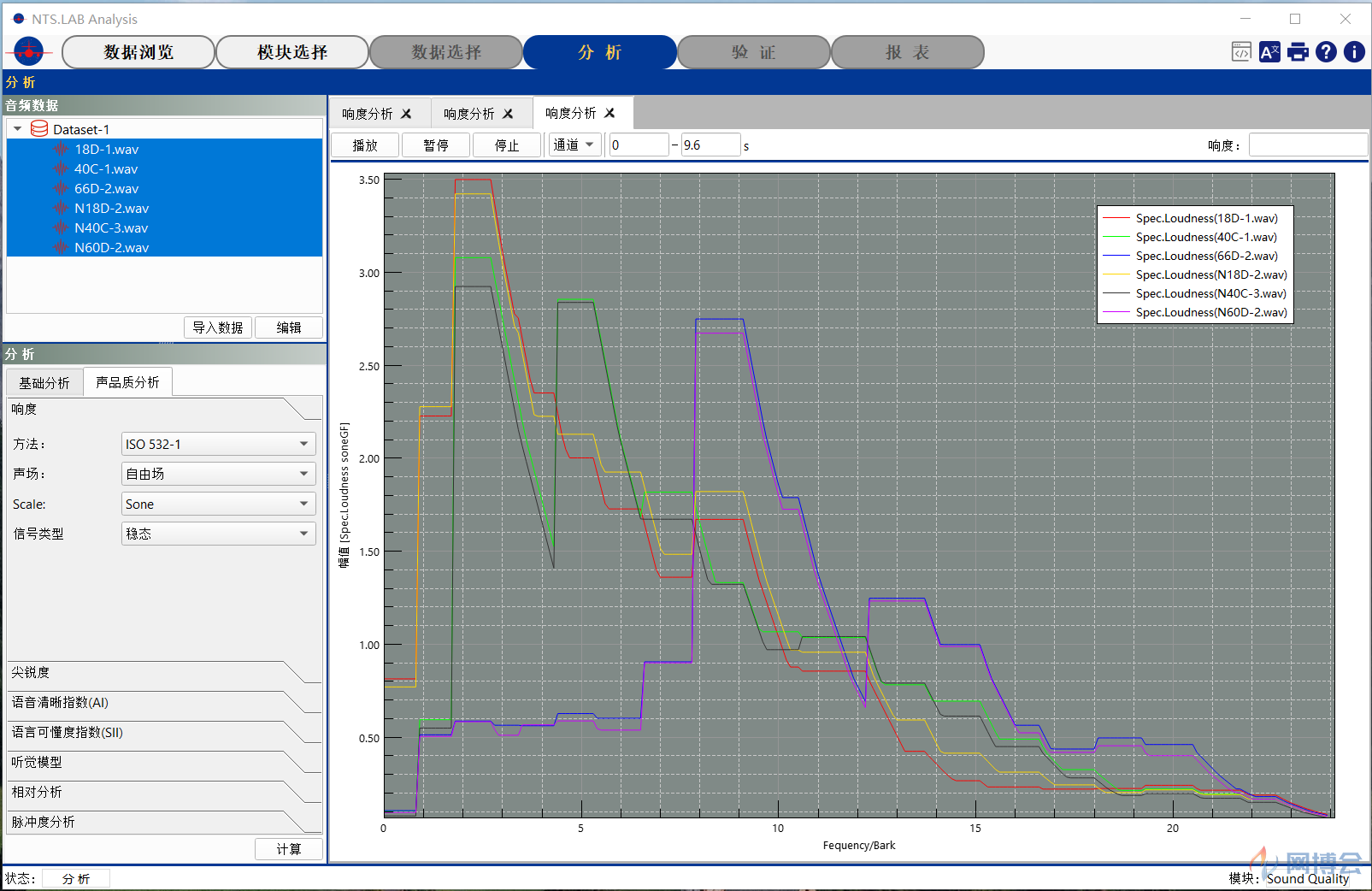Viewport: 1372px width, 891px height.
Task: Click waveform icon beside 40C-1.wav
Action: tap(61, 168)
